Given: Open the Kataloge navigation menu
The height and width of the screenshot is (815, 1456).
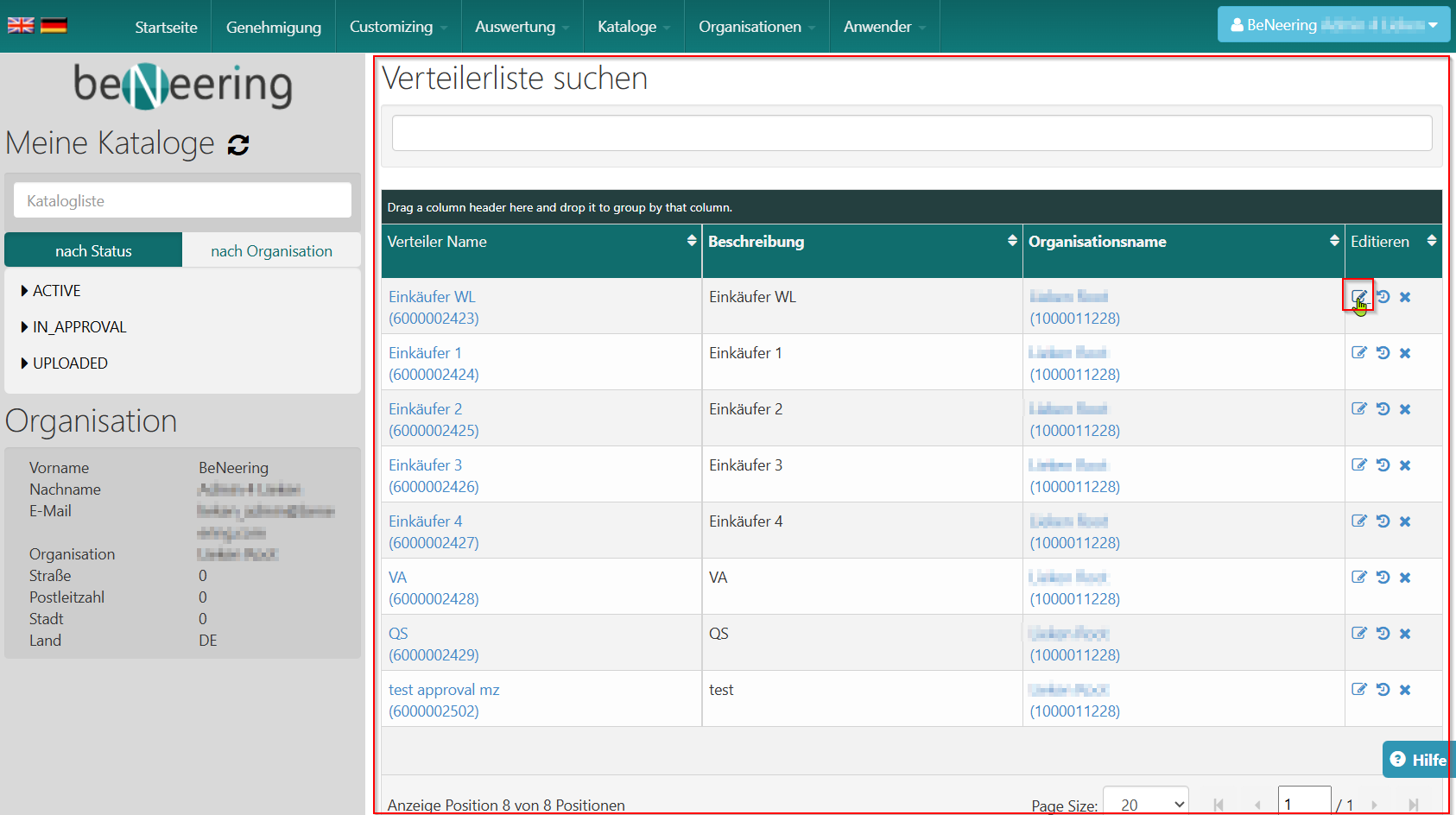Looking at the screenshot, I should point(633,27).
